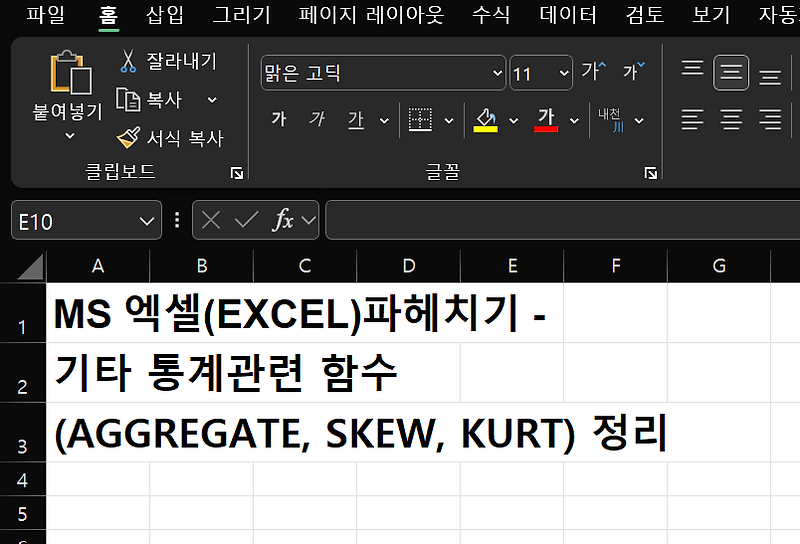The height and width of the screenshot is (544, 800).
Task: Align text left
Action: tap(692, 119)
